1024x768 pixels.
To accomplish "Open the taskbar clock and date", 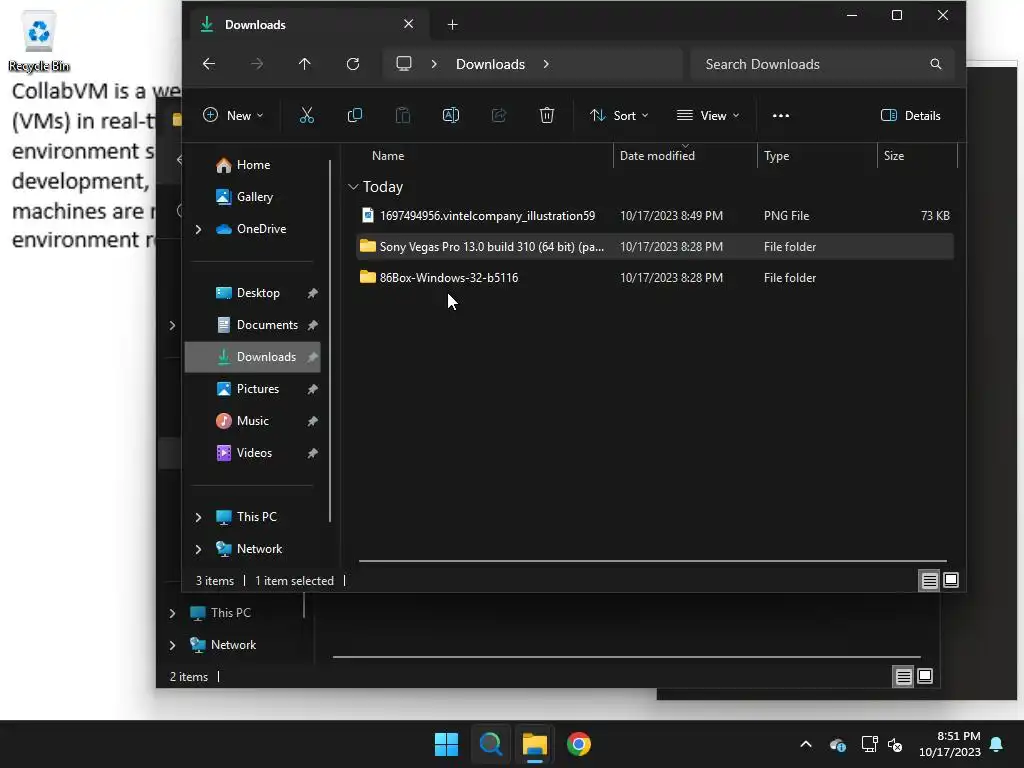I will (950, 744).
